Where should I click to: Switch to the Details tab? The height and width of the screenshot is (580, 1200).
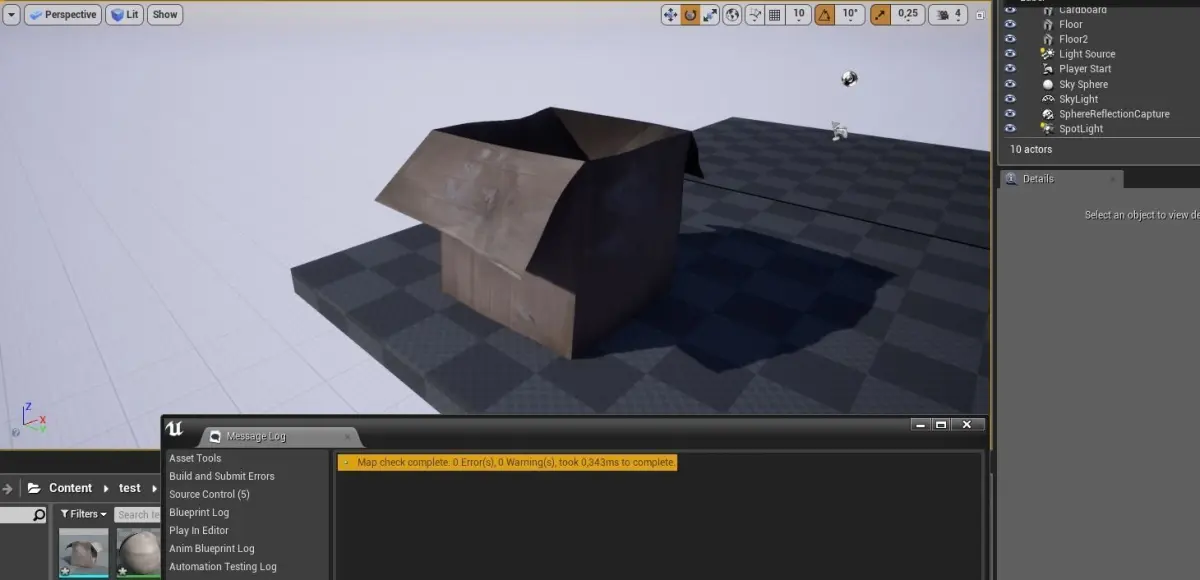coord(1061,179)
